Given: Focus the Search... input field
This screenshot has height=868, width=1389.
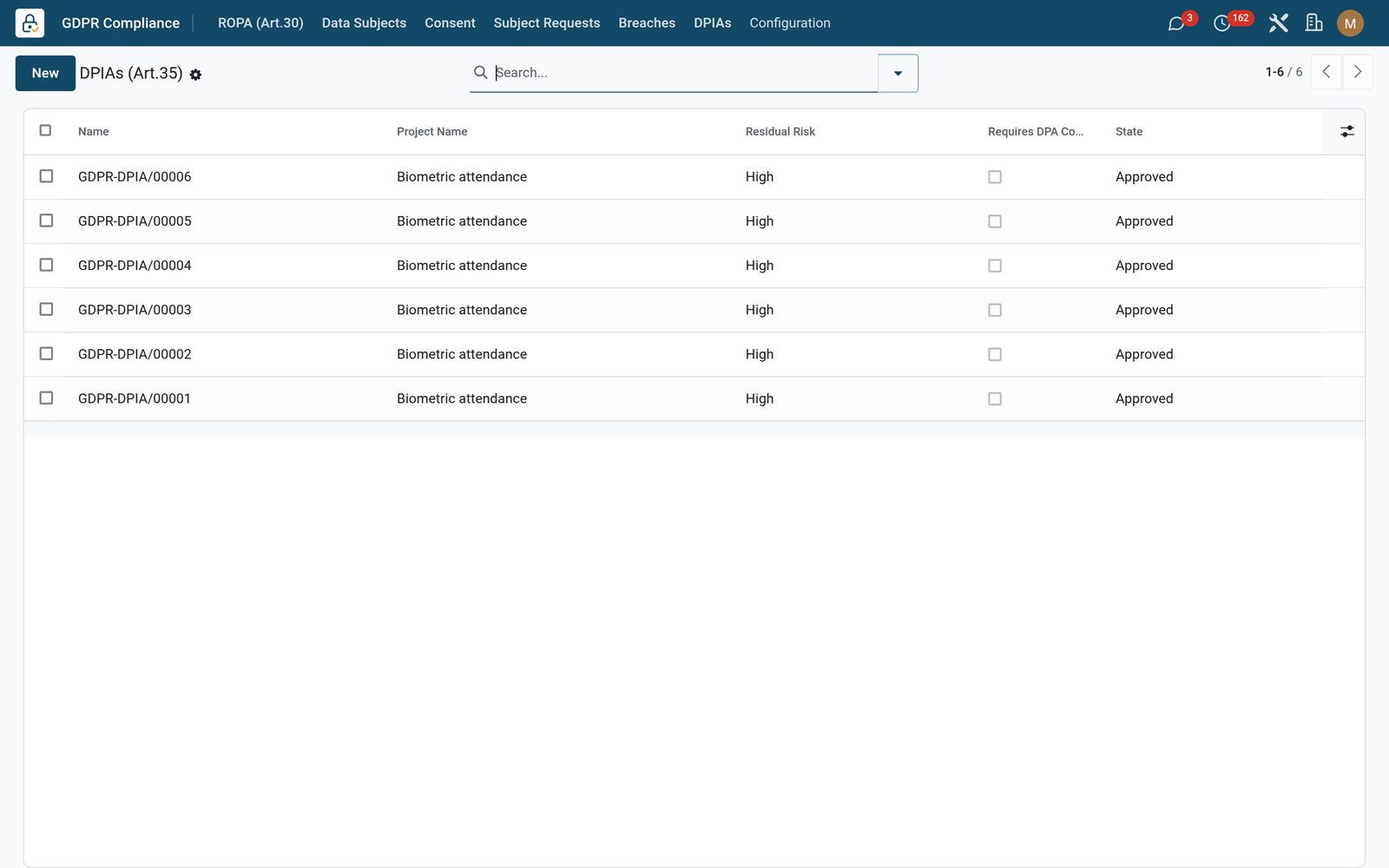Looking at the screenshot, I should click(x=685, y=73).
